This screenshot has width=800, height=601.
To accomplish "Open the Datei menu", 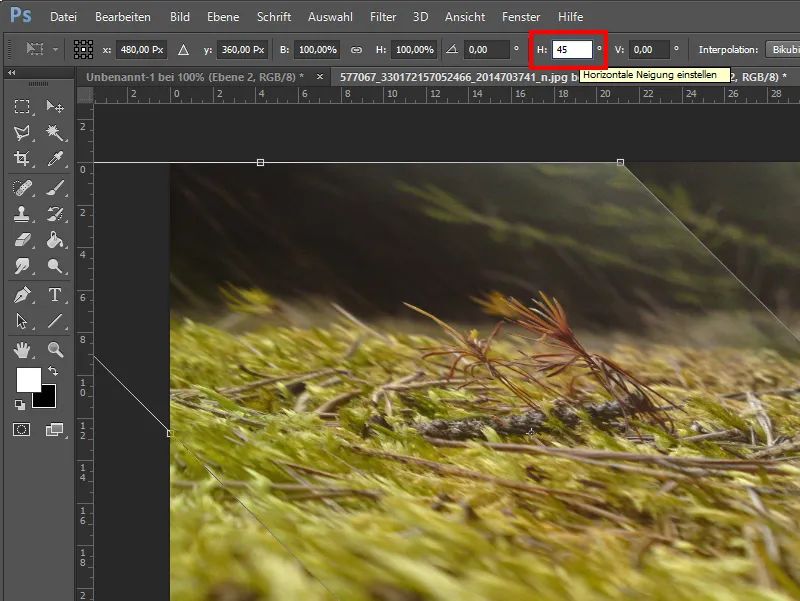I will point(63,17).
